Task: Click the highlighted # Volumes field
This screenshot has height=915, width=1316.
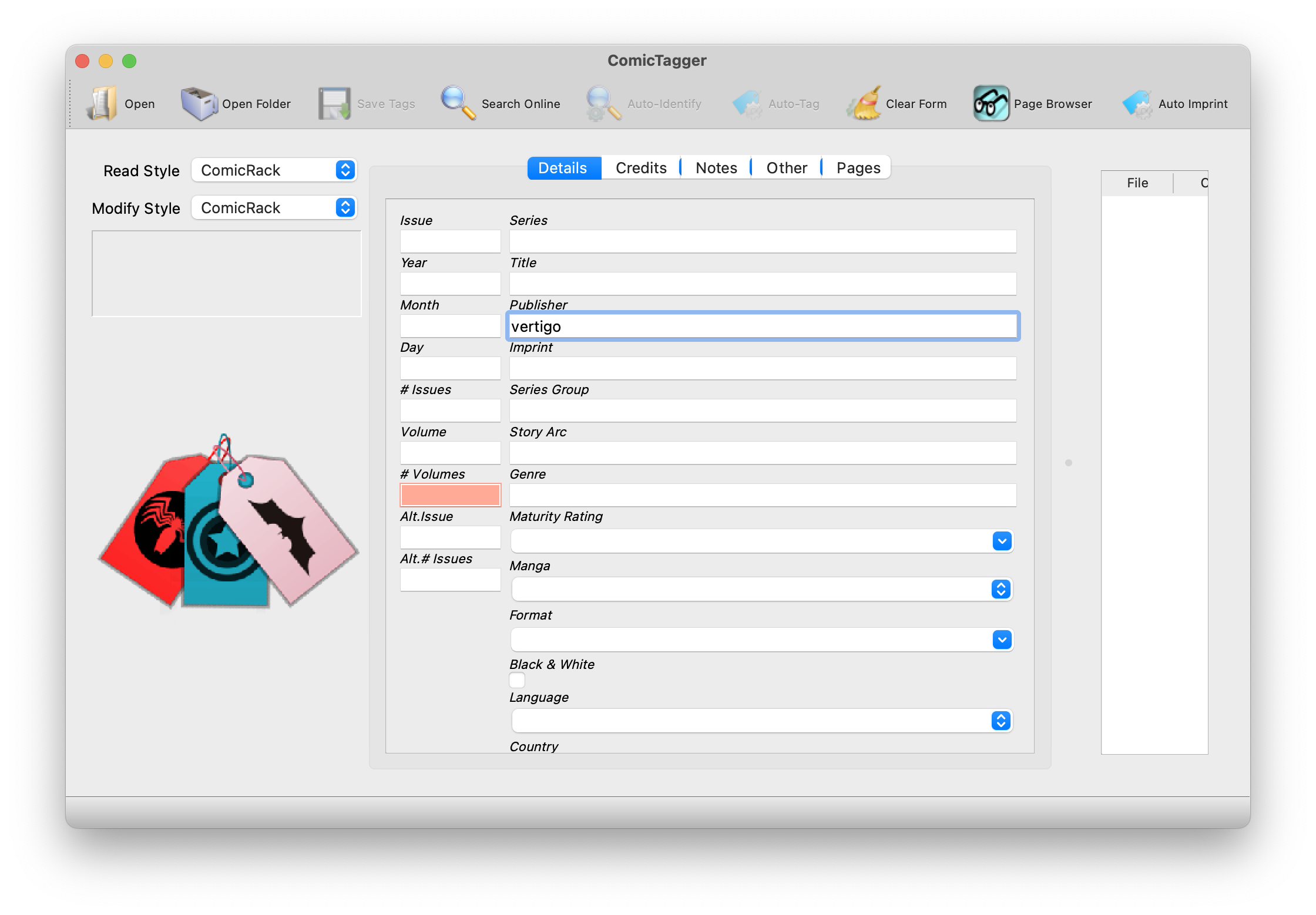Action: click(450, 494)
